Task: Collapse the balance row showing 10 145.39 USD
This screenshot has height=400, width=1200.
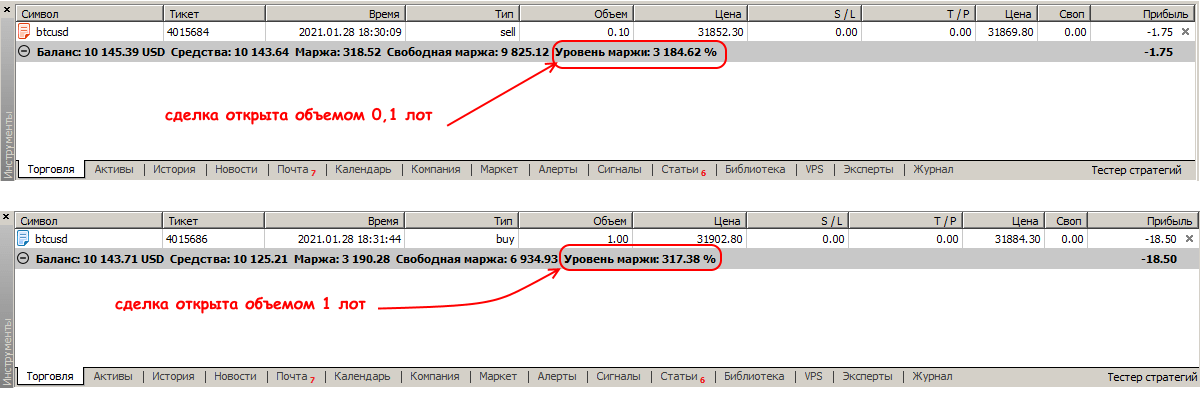Action: point(25,52)
